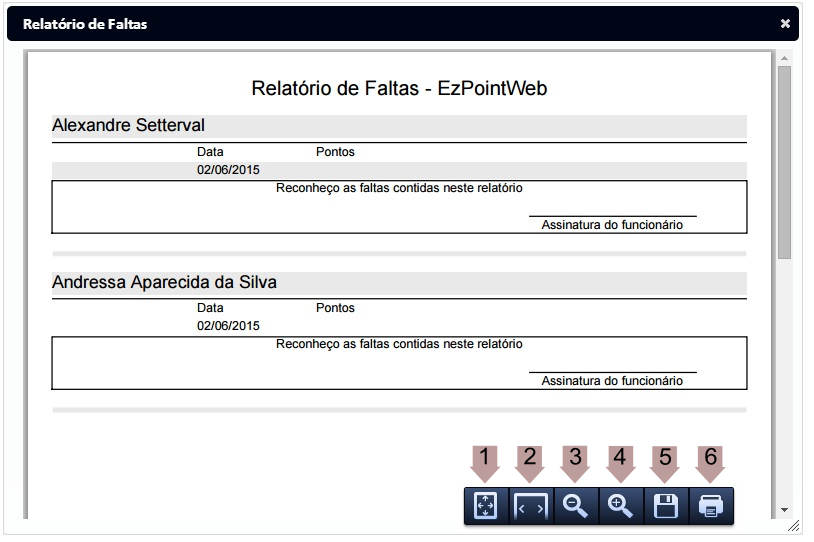Click the fit to width icon

click(530, 507)
